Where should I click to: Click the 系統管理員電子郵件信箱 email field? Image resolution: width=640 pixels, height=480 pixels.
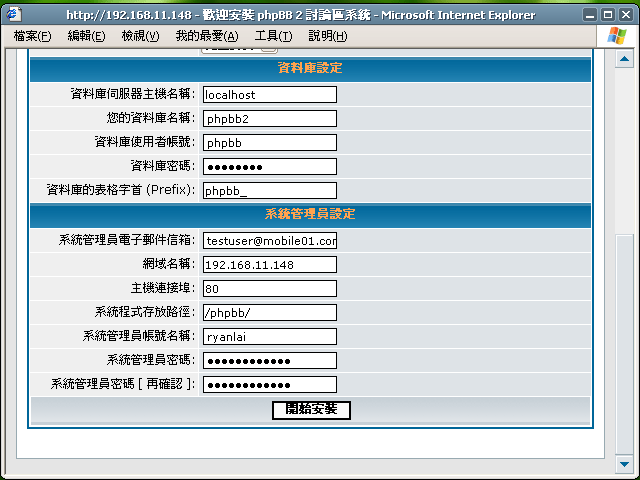(270, 241)
